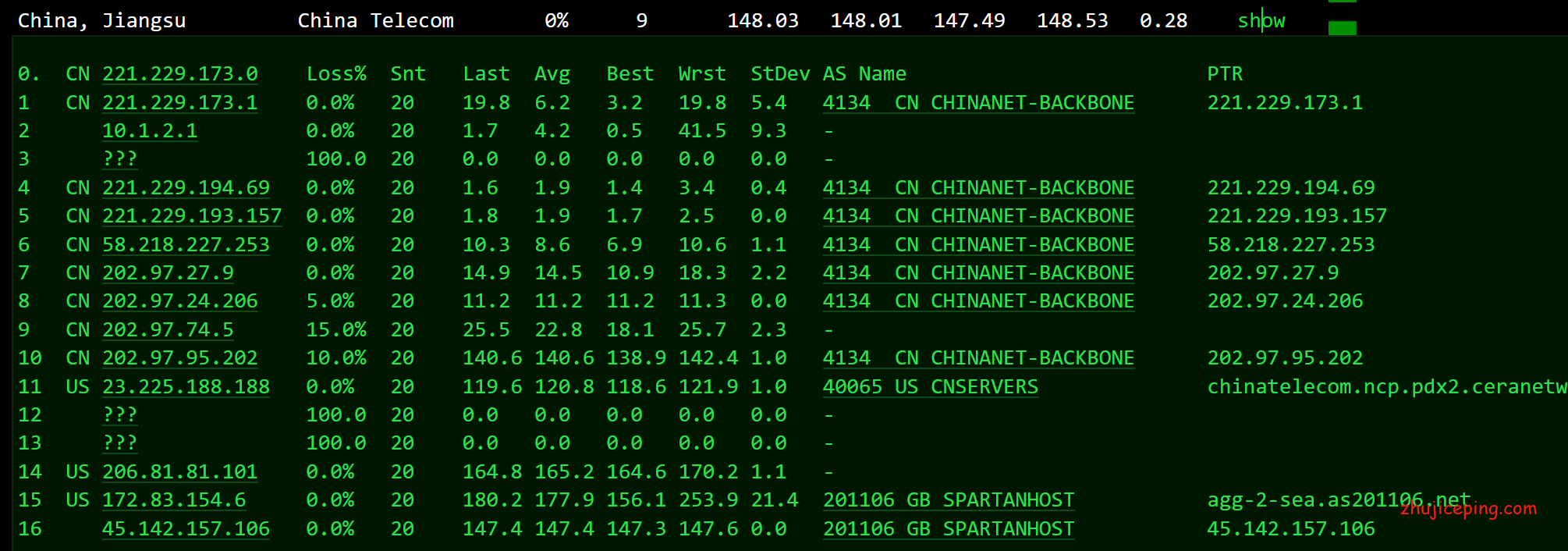Click the ??? link in hop 12
Screen dimensions: 1568x551
[120, 415]
